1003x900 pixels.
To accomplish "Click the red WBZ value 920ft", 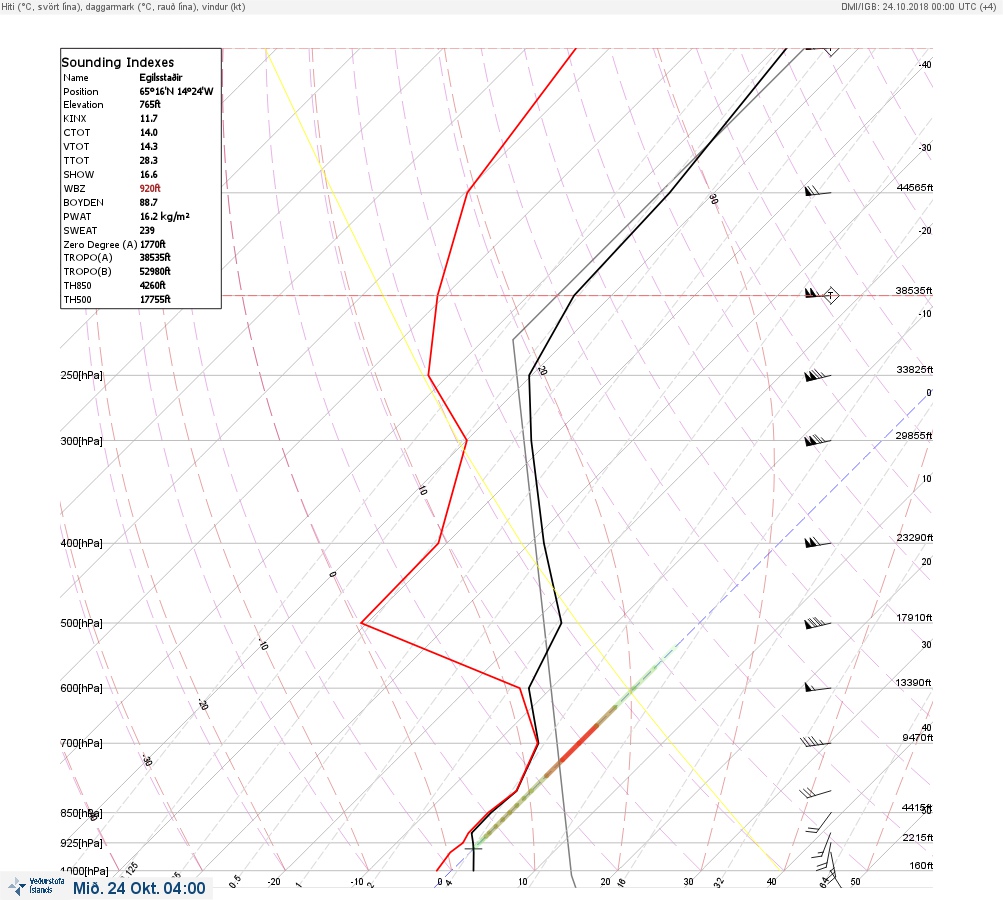I will click(x=150, y=188).
